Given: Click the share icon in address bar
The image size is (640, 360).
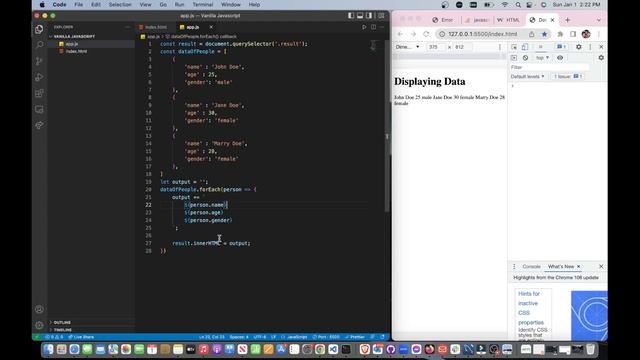Looking at the screenshot, I should point(531,34).
